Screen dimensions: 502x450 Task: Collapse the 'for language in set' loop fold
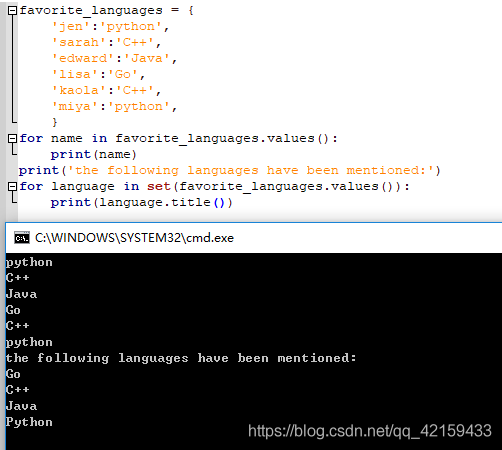pyautogui.click(x=12, y=186)
